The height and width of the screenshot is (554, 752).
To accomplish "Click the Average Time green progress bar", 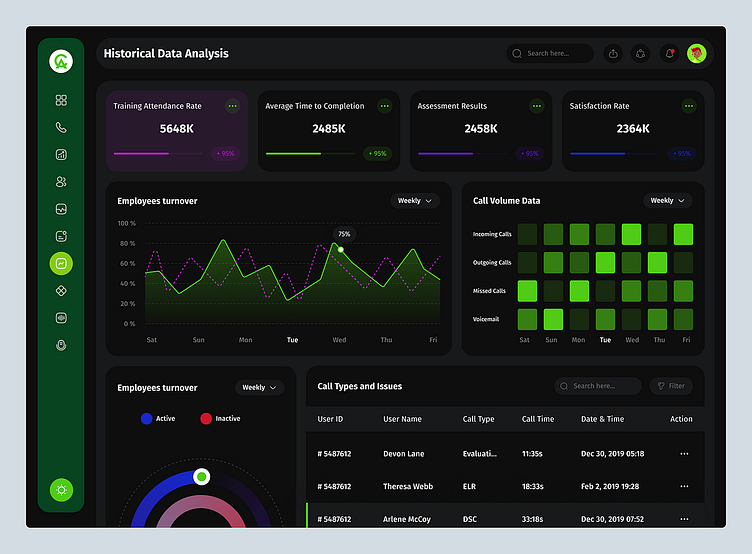I will pos(310,153).
